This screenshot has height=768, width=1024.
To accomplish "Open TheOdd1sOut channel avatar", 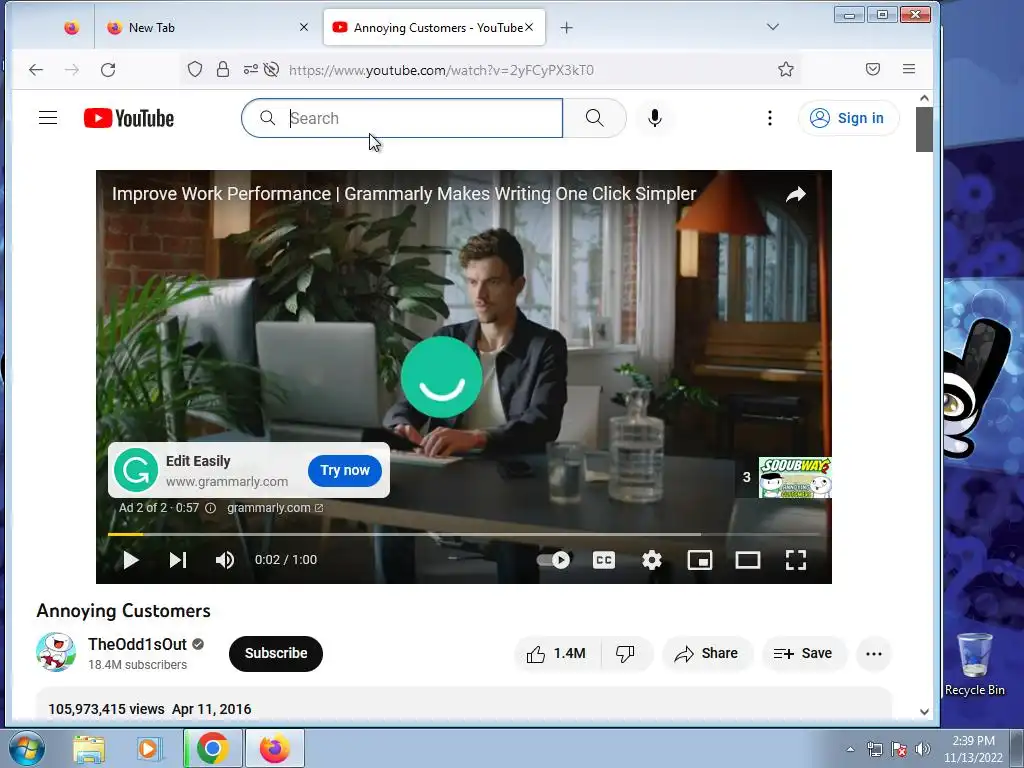I will [x=56, y=652].
